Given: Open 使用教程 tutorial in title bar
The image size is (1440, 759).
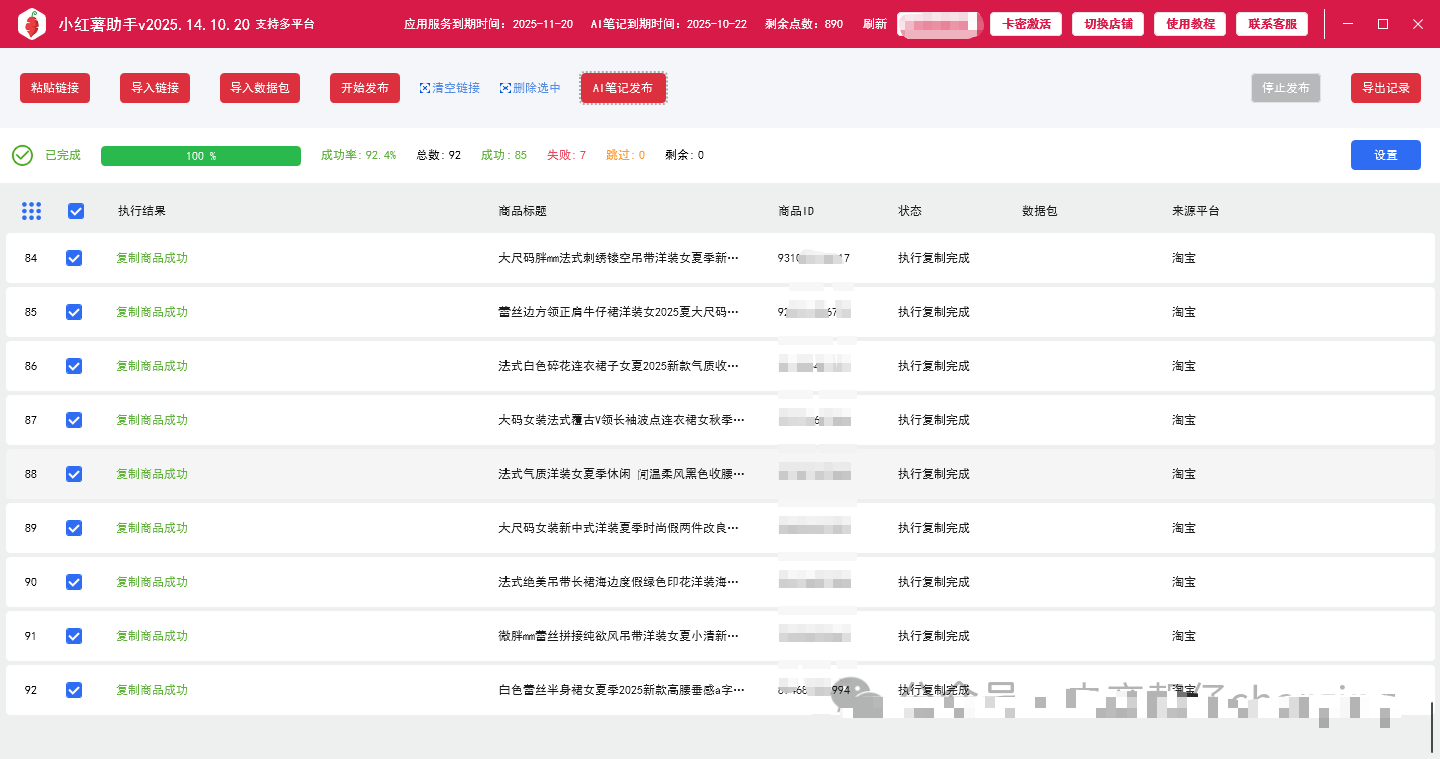Looking at the screenshot, I should tap(1190, 24).
